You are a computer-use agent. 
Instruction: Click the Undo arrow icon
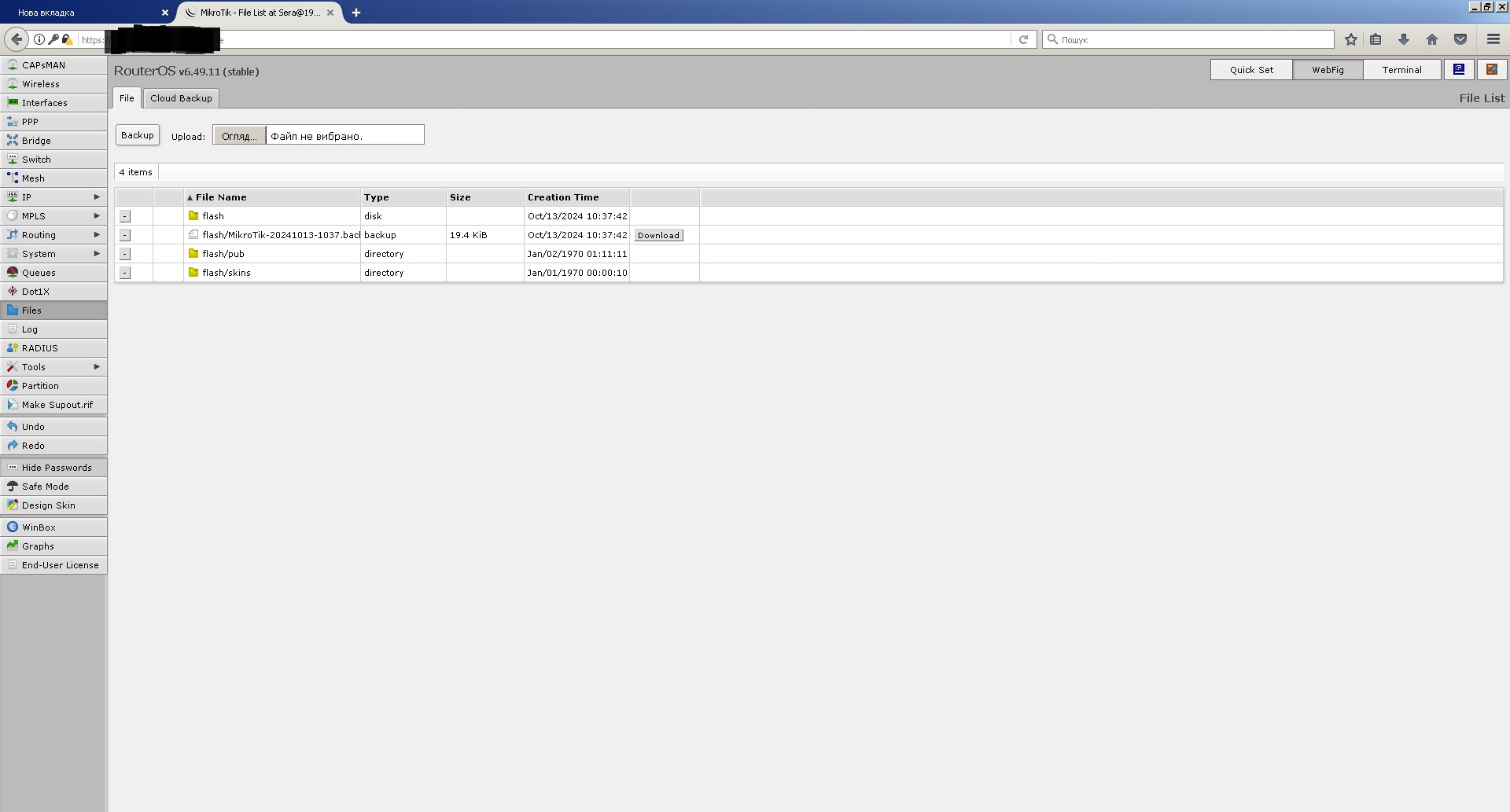pos(13,427)
